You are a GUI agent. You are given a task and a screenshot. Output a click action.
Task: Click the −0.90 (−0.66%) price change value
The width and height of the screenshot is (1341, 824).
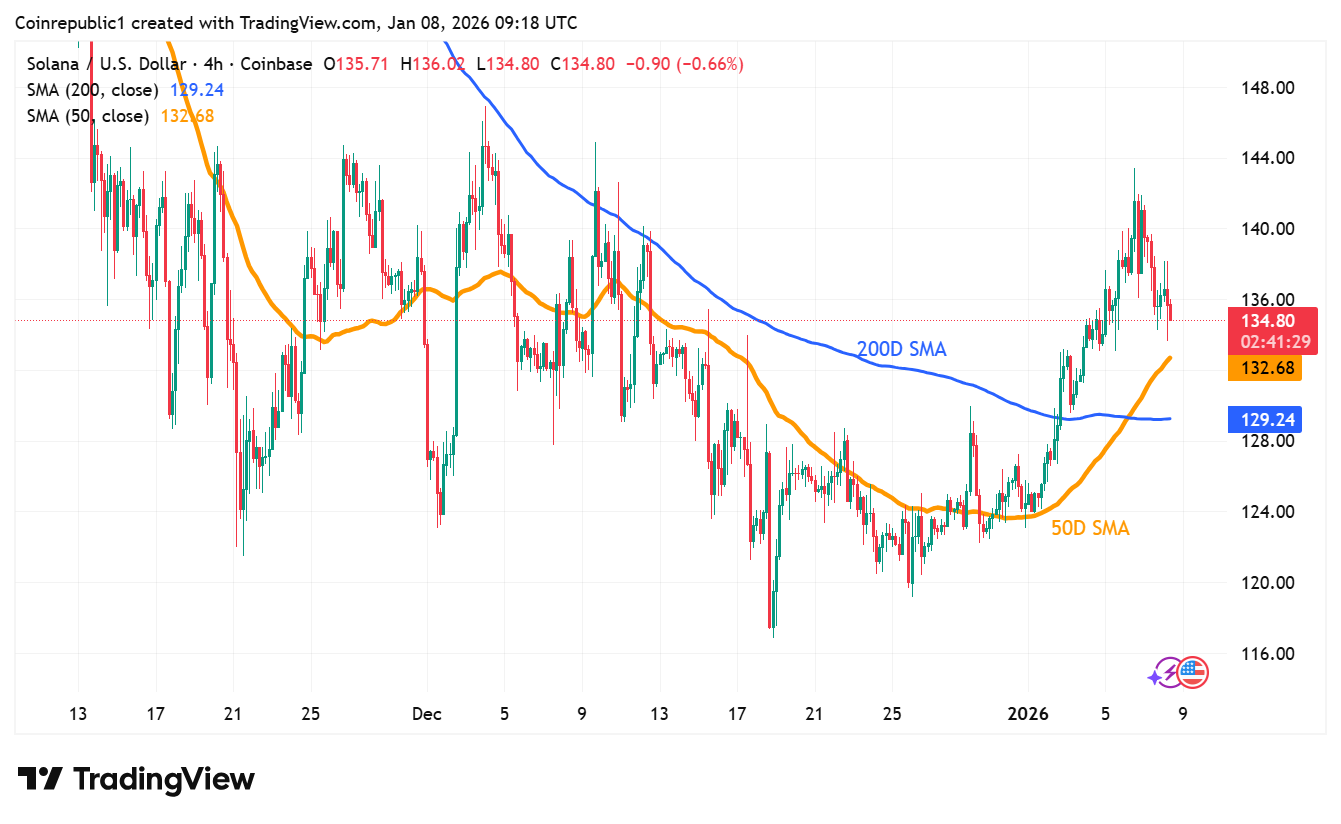[684, 64]
